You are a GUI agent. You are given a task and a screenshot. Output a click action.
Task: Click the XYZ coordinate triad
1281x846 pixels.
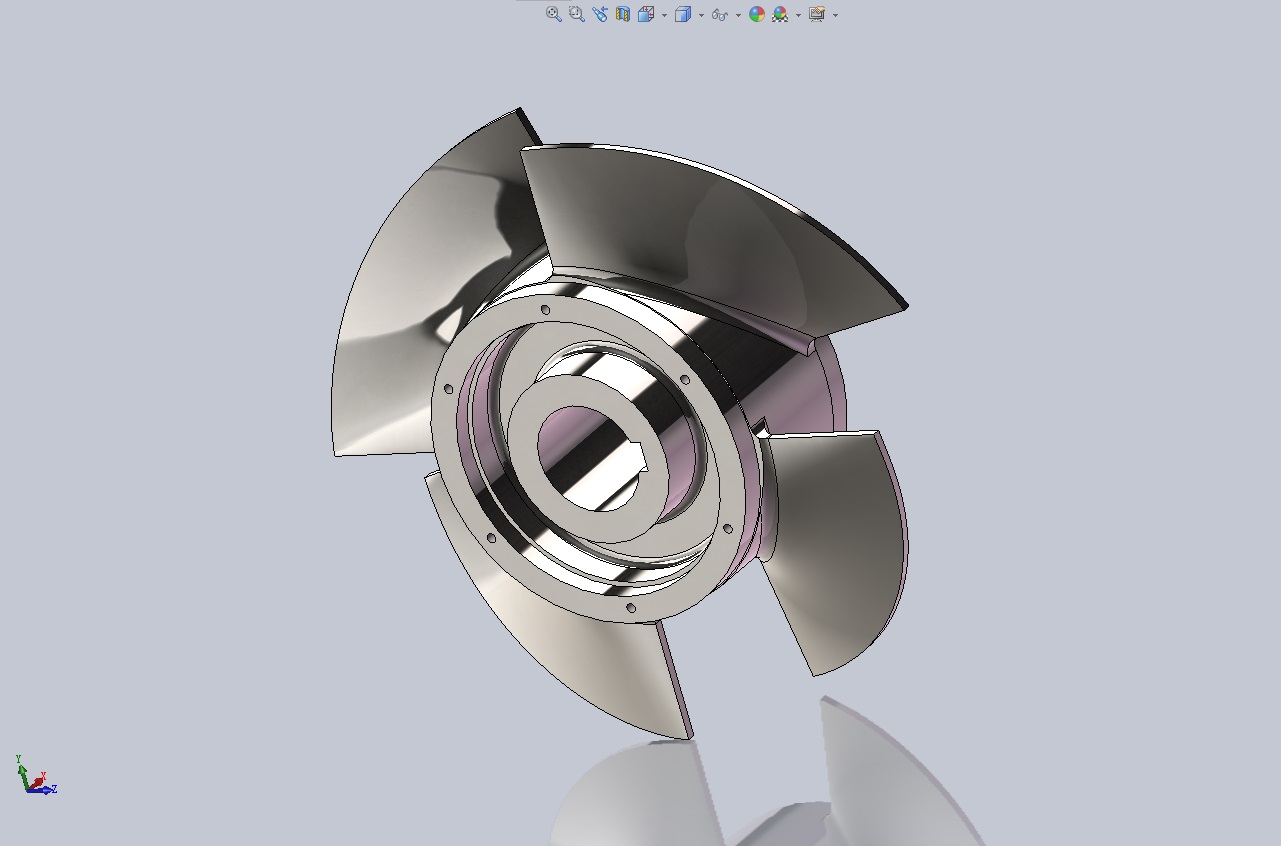point(35,776)
